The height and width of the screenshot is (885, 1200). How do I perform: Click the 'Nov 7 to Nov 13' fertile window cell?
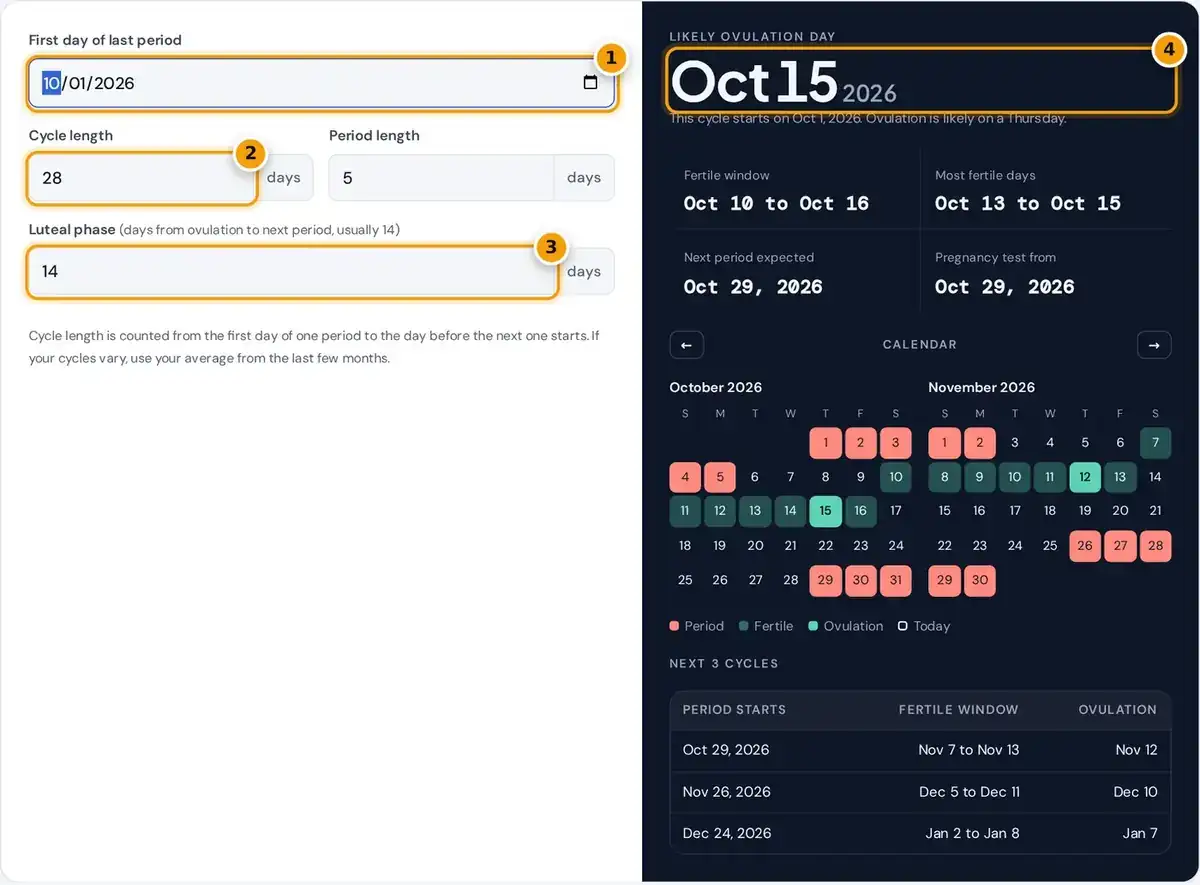pyautogui.click(x=969, y=750)
